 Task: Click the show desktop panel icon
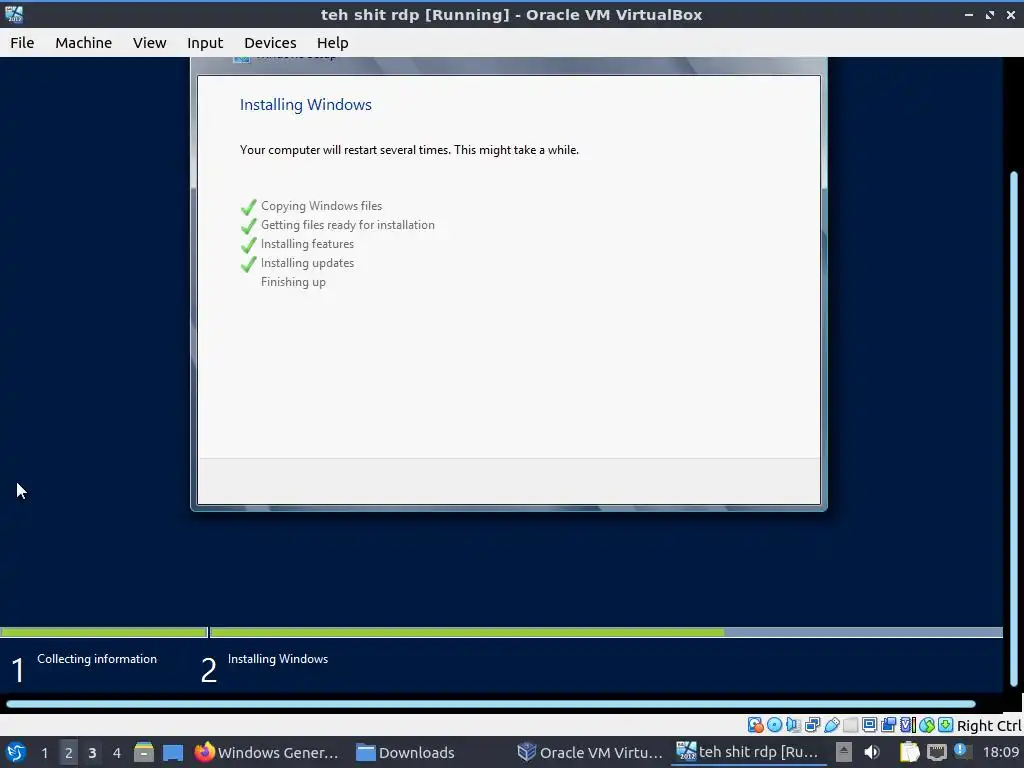(173, 752)
